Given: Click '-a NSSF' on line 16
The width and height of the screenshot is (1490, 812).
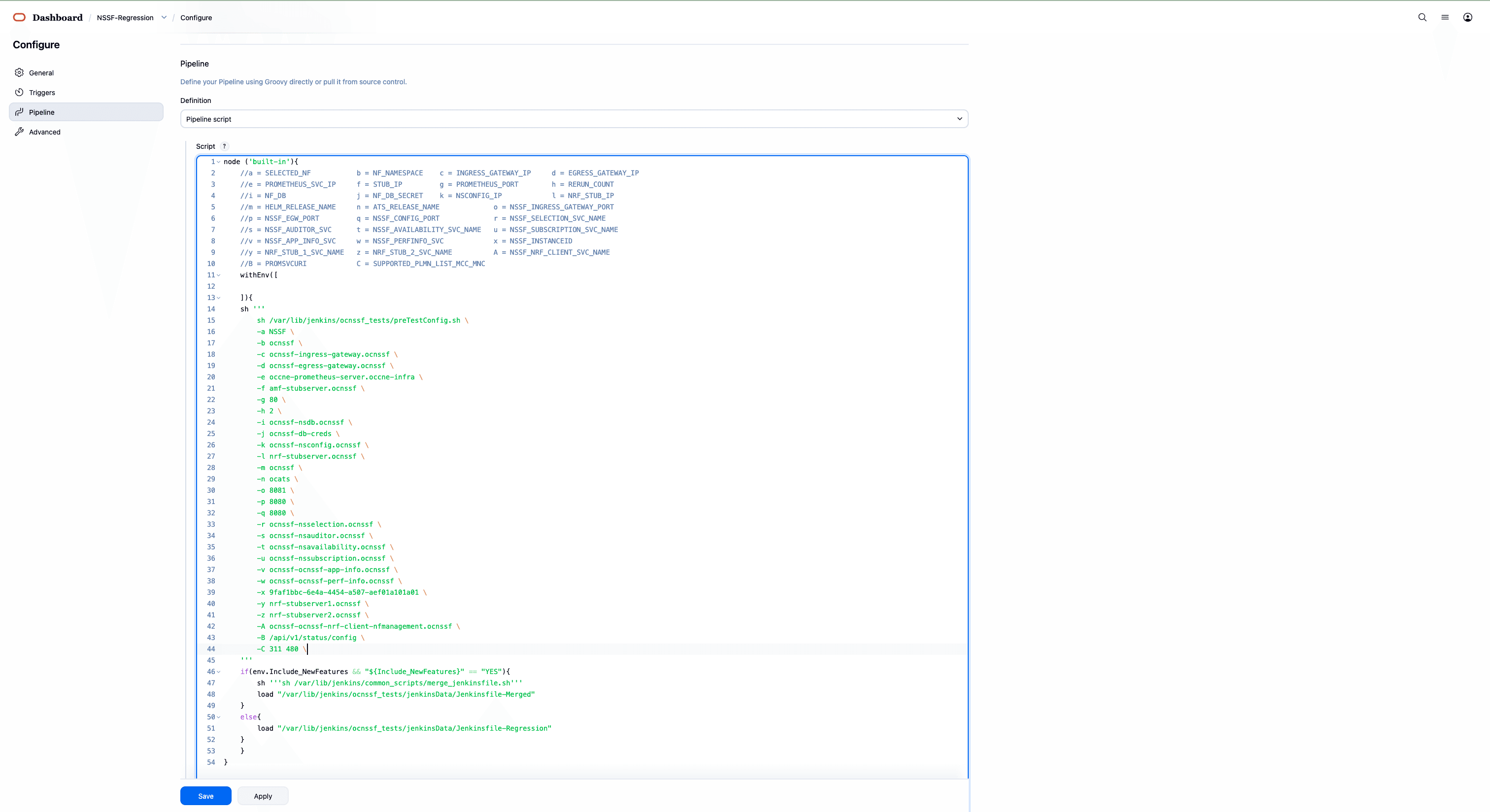Looking at the screenshot, I should (271, 332).
